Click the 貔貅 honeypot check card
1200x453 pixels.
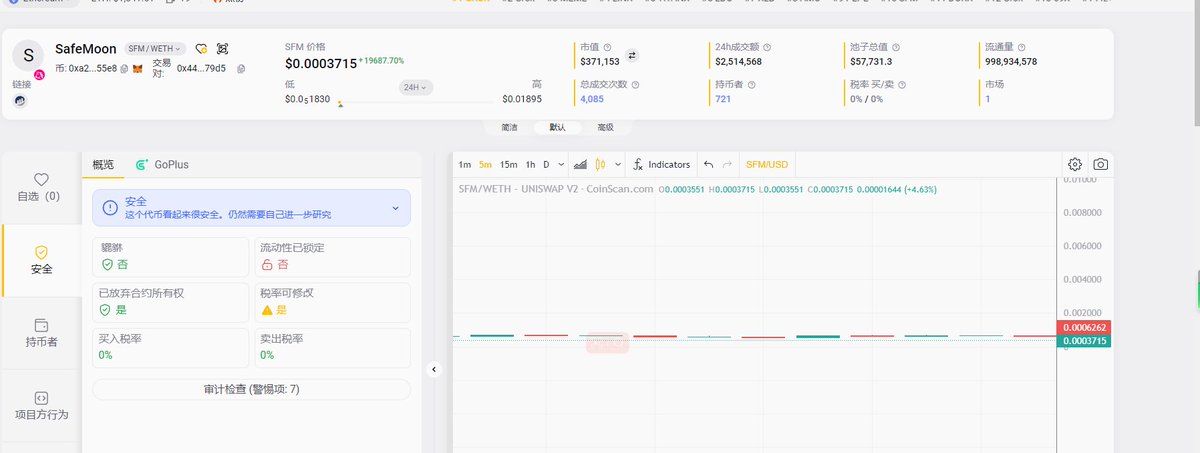tap(170, 257)
